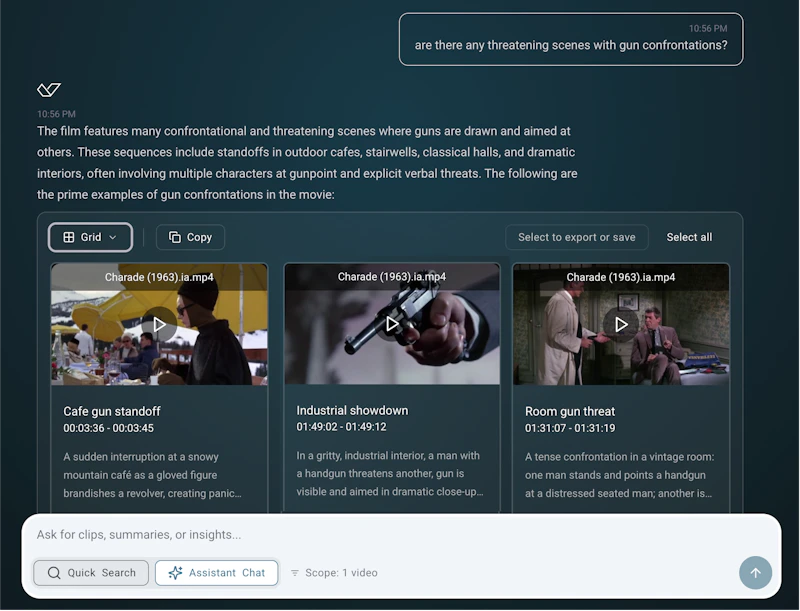Click the user question message bubble

pyautogui.click(x=571, y=39)
